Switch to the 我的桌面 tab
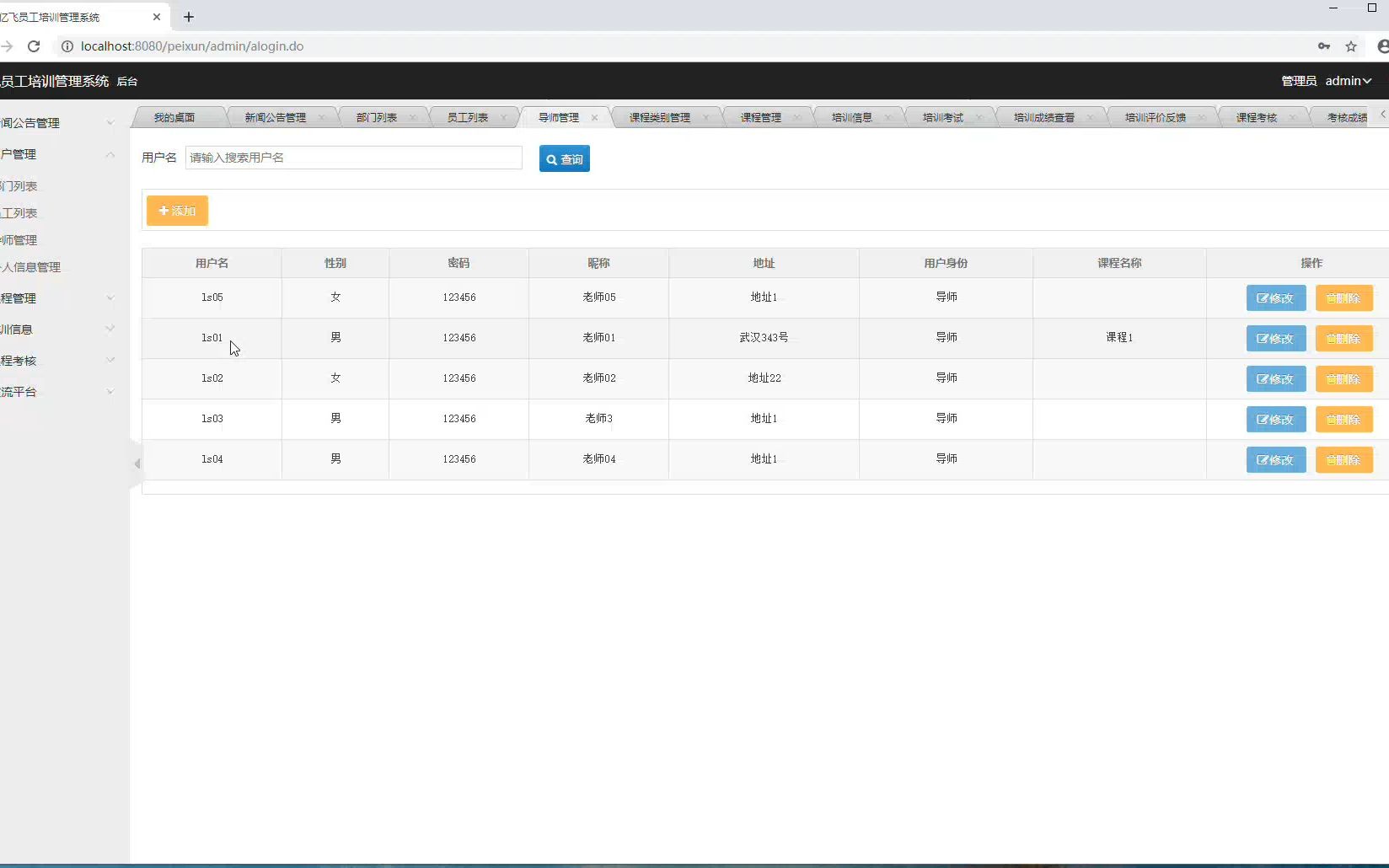 (x=174, y=117)
